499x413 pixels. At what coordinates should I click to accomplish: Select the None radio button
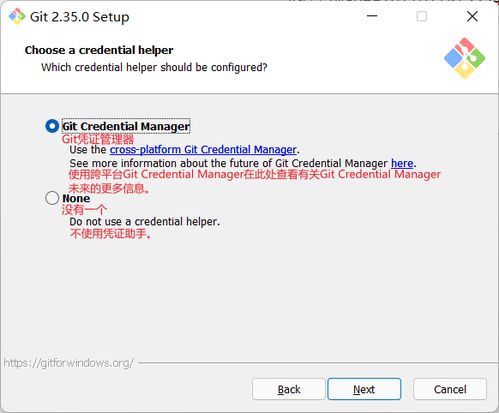point(52,198)
